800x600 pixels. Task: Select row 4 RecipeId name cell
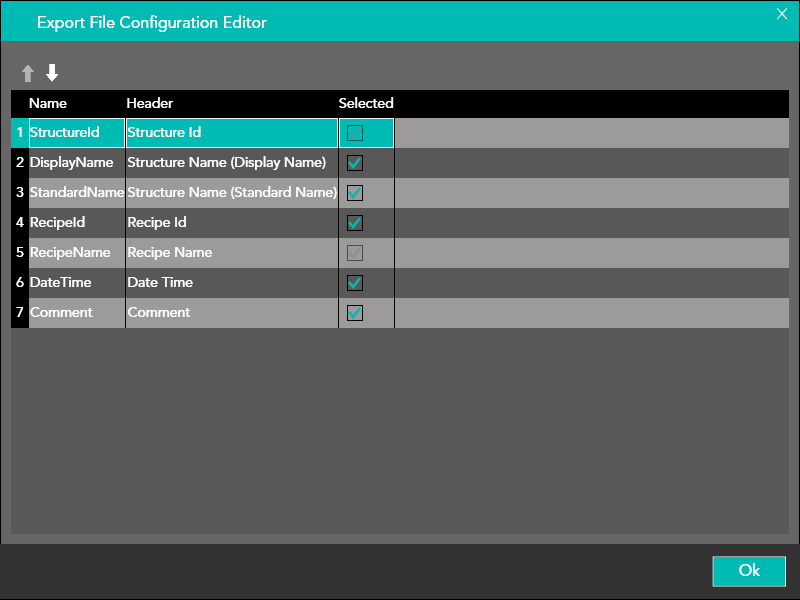pyautogui.click(x=76, y=223)
